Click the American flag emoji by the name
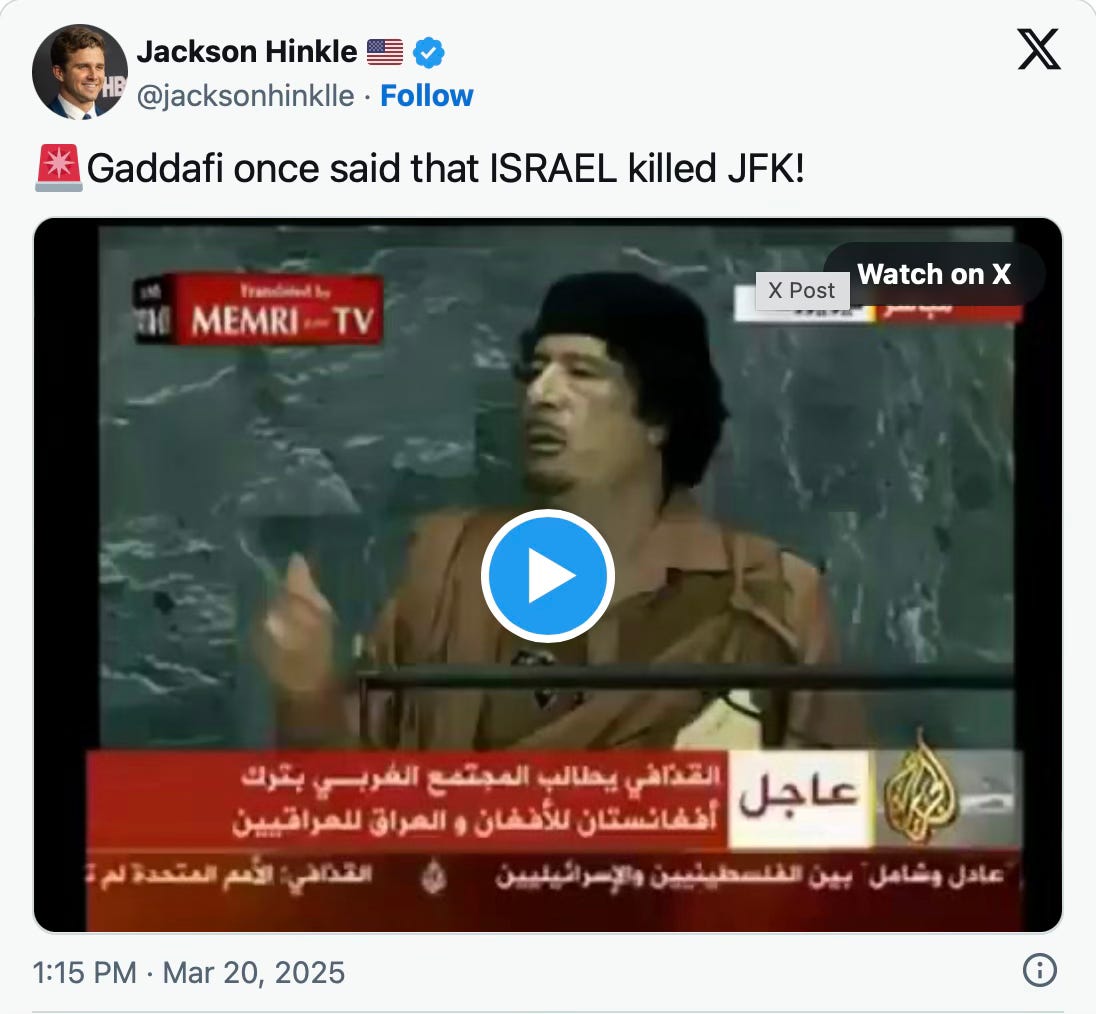 (385, 52)
